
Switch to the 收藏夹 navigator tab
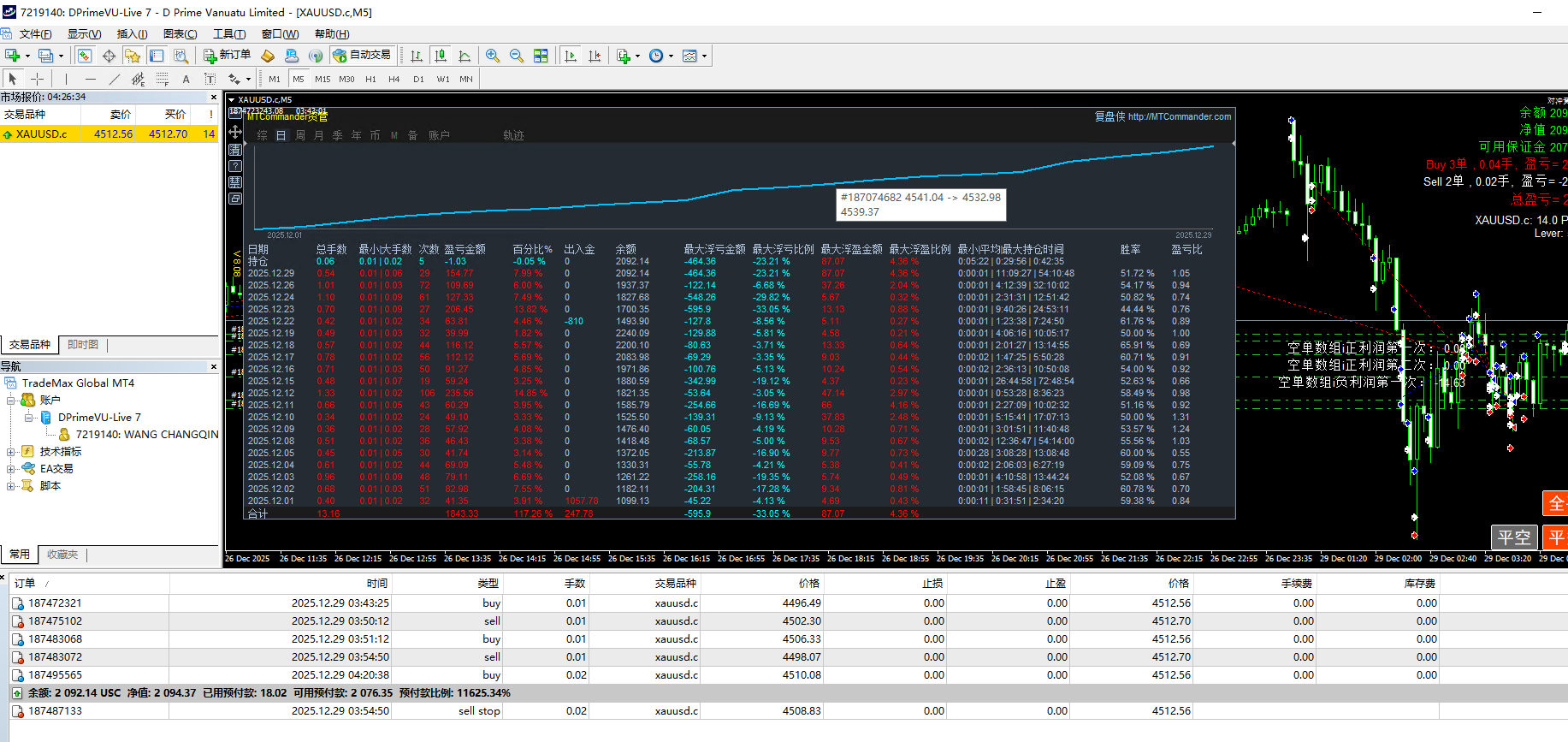coord(62,555)
